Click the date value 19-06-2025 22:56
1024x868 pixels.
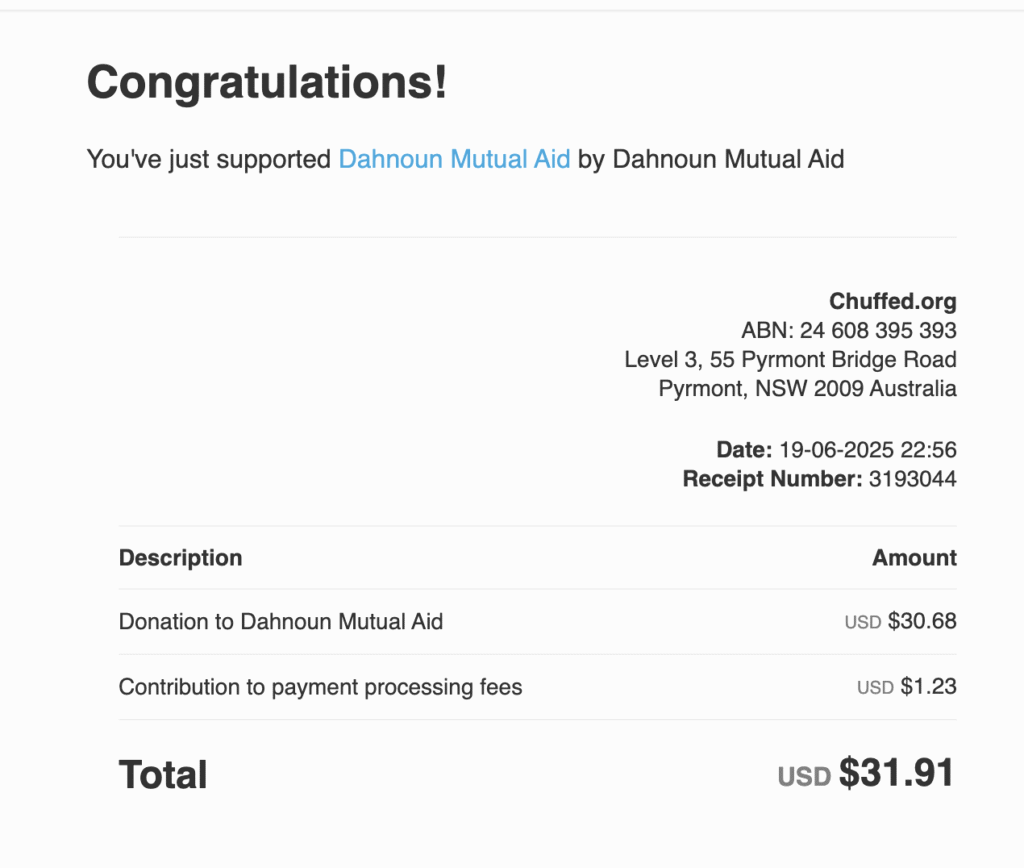click(x=868, y=449)
